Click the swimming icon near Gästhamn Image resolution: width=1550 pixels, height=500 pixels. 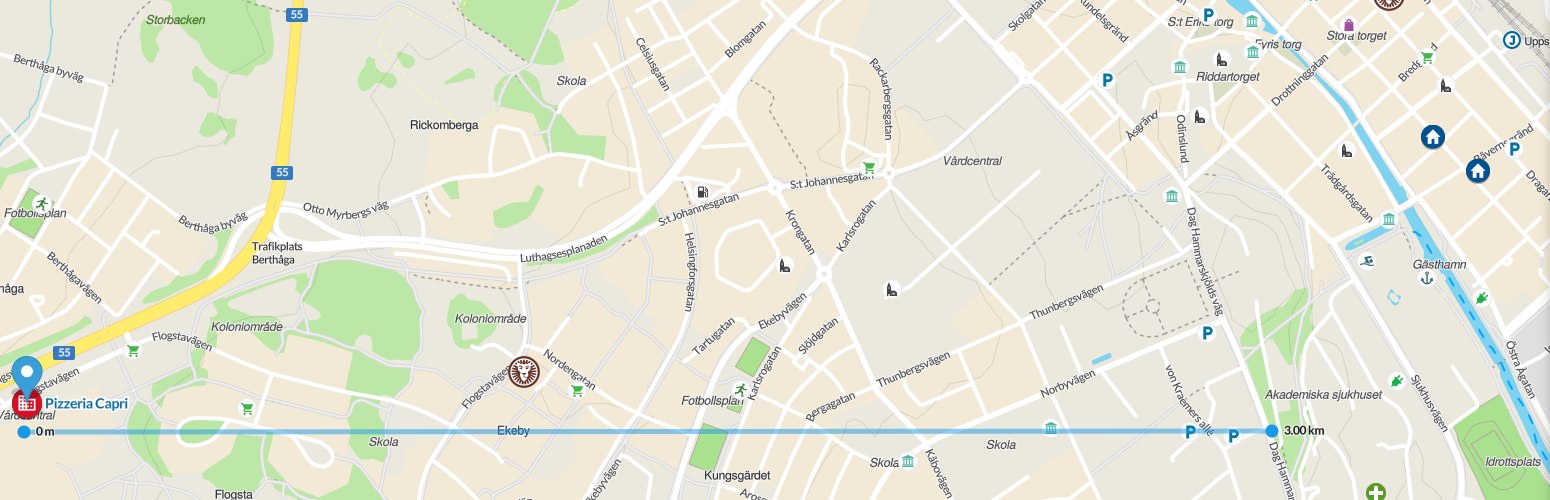coord(1367,262)
